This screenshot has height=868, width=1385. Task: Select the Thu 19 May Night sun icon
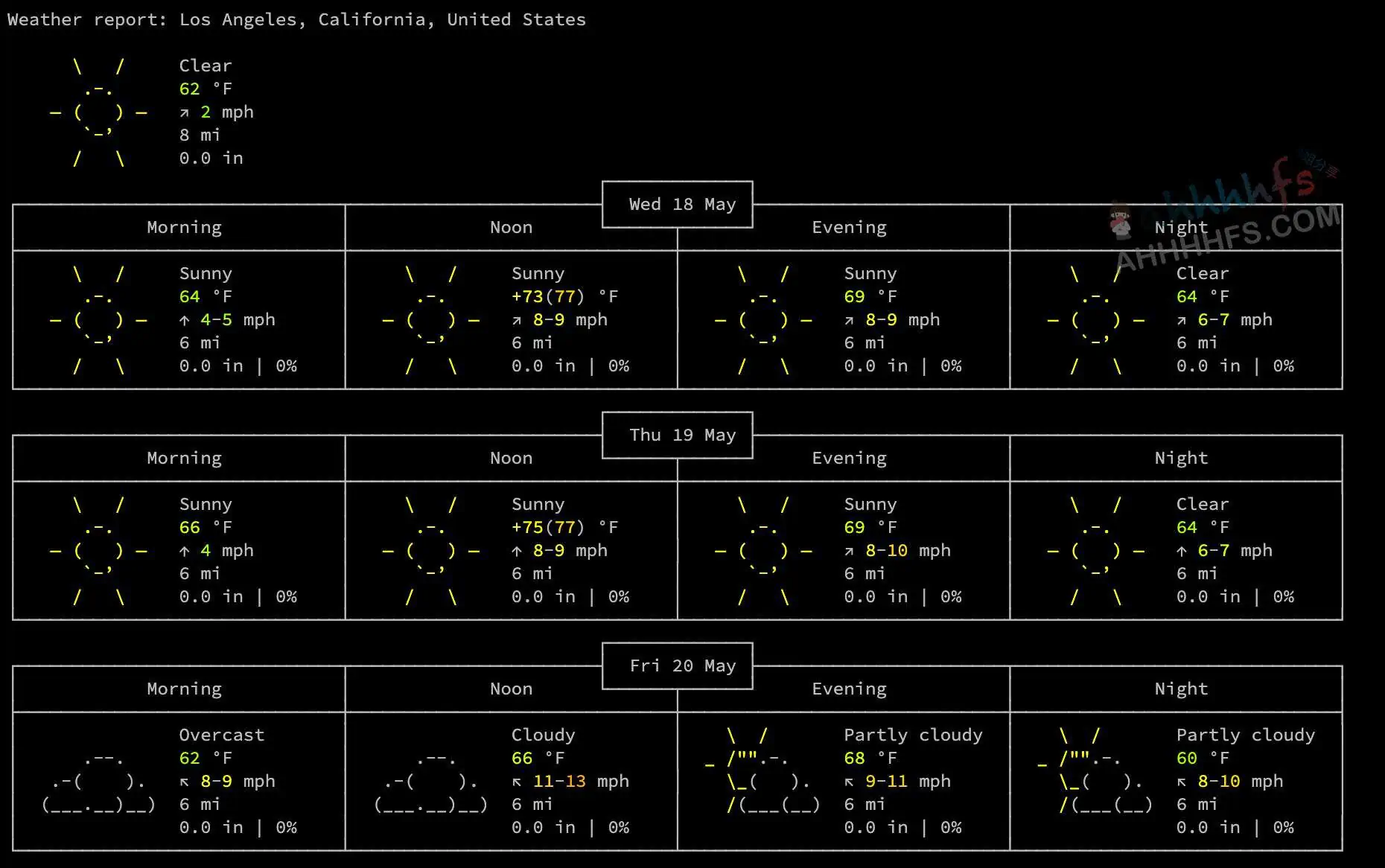coord(1095,551)
